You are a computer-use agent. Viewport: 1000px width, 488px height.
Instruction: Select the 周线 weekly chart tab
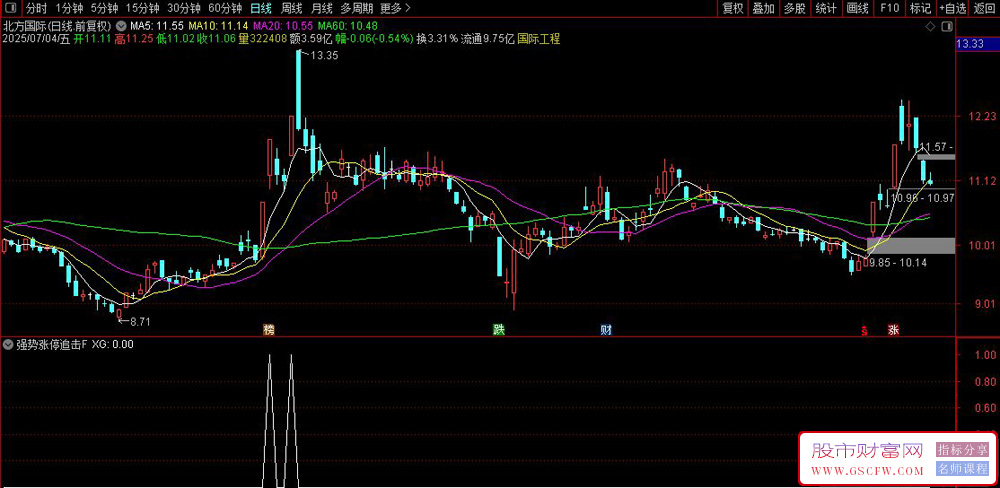(x=291, y=8)
